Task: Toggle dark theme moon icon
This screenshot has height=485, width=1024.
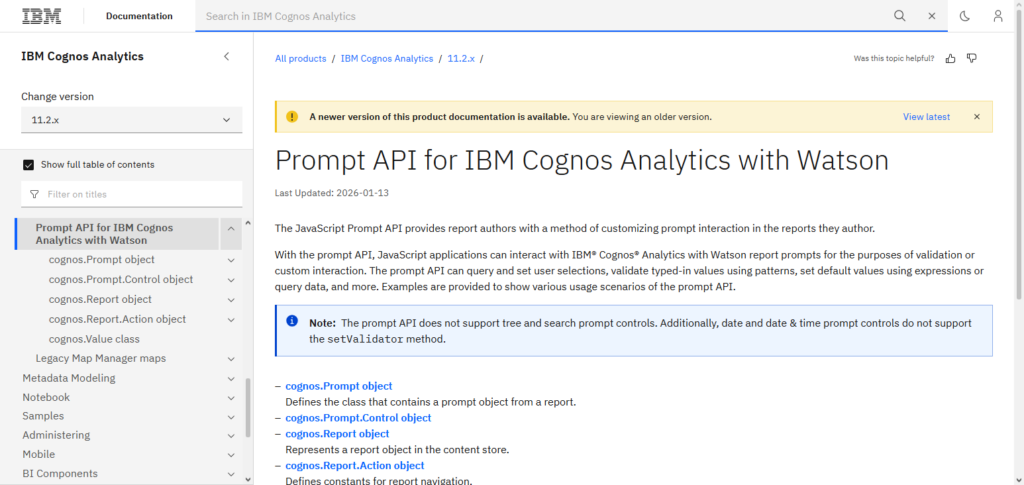Action: point(965,16)
